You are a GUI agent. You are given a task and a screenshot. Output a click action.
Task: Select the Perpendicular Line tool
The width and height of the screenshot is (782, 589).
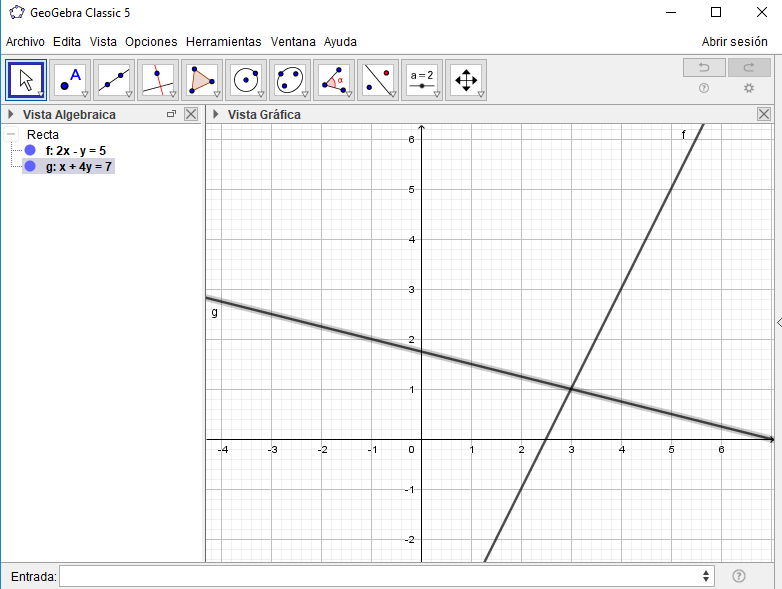pyautogui.click(x=158, y=80)
